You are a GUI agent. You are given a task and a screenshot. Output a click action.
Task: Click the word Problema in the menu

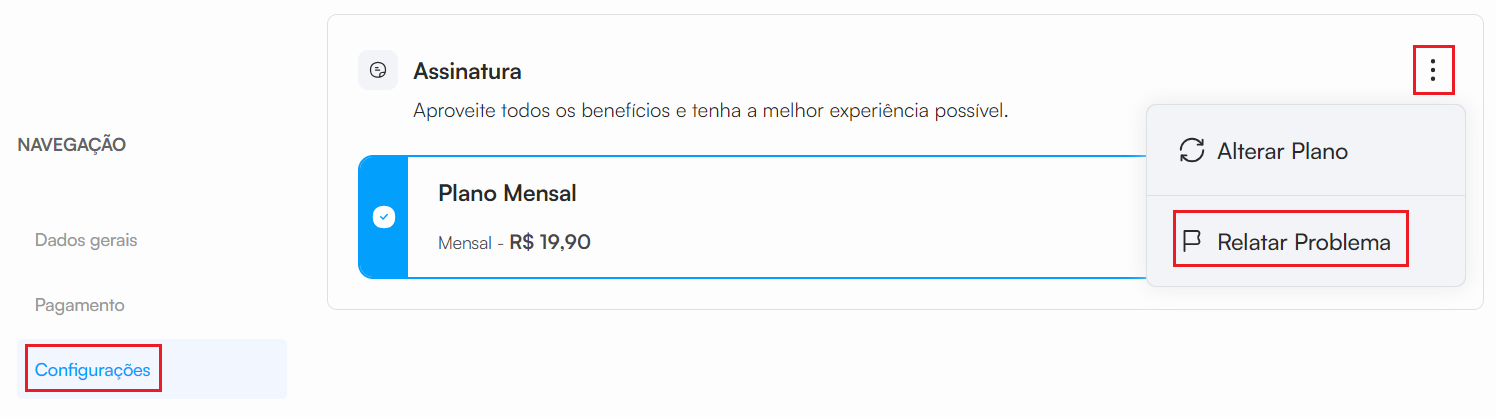point(1342,242)
